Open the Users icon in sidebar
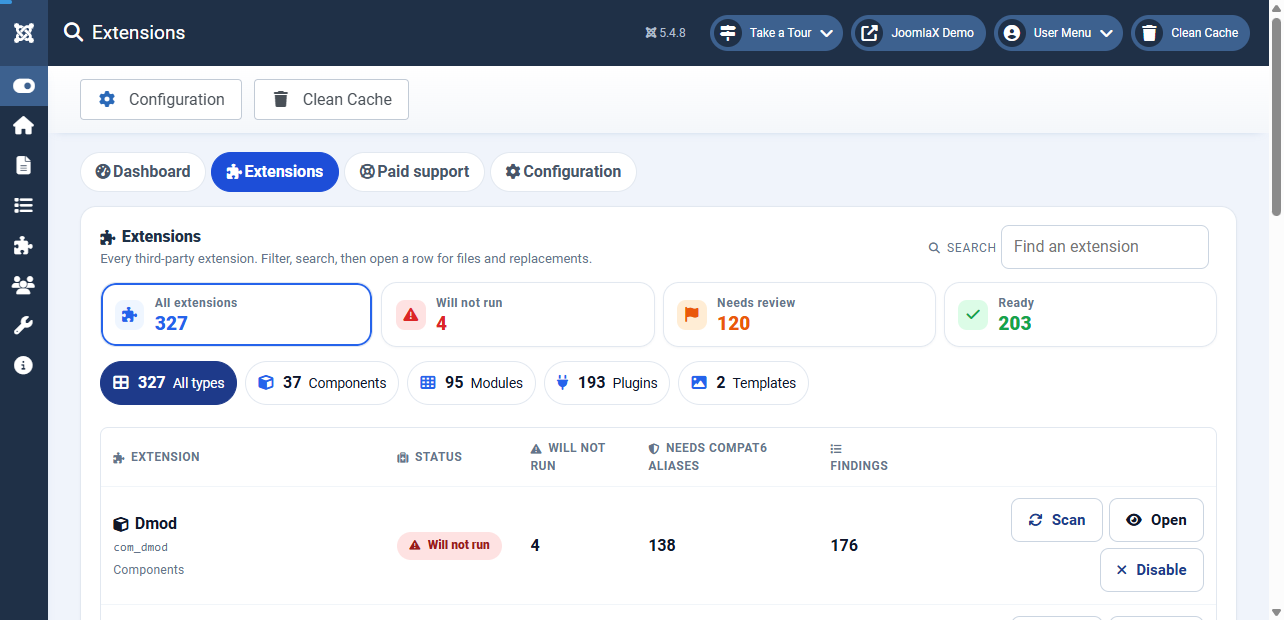This screenshot has width=1284, height=620. pyautogui.click(x=23, y=285)
